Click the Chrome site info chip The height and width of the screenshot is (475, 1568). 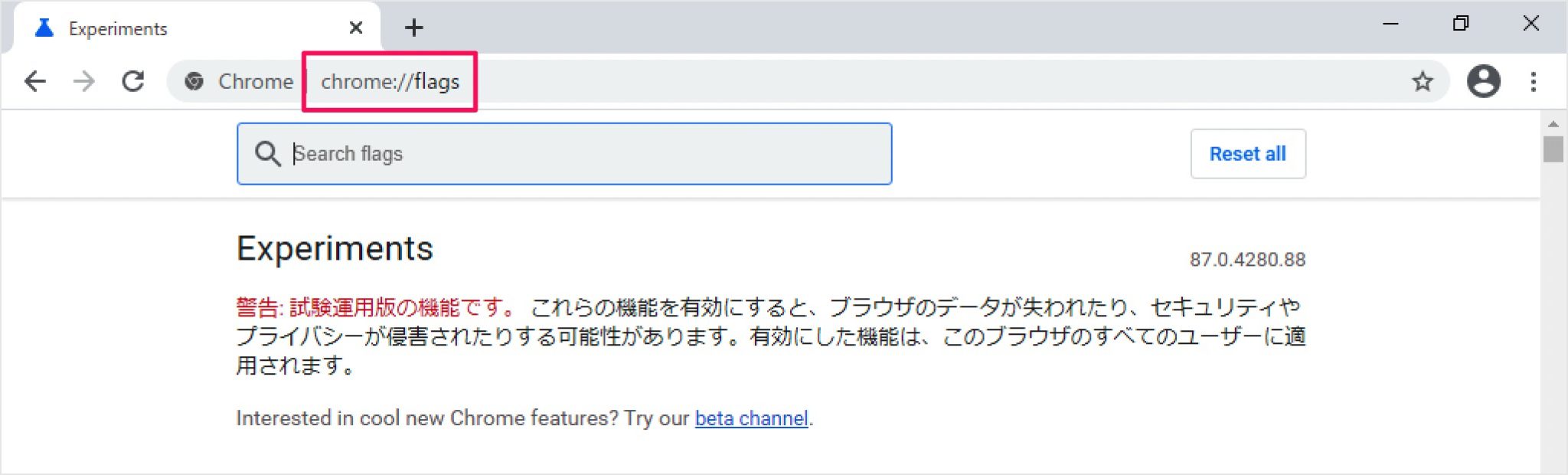click(239, 81)
